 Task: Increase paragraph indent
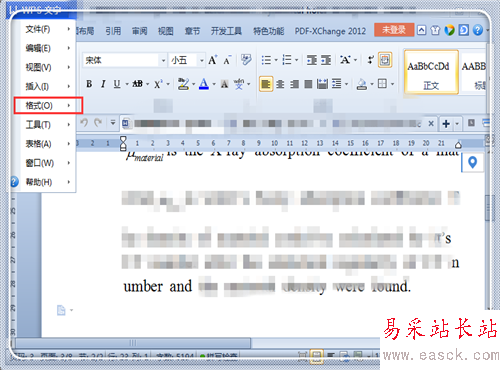click(x=326, y=60)
